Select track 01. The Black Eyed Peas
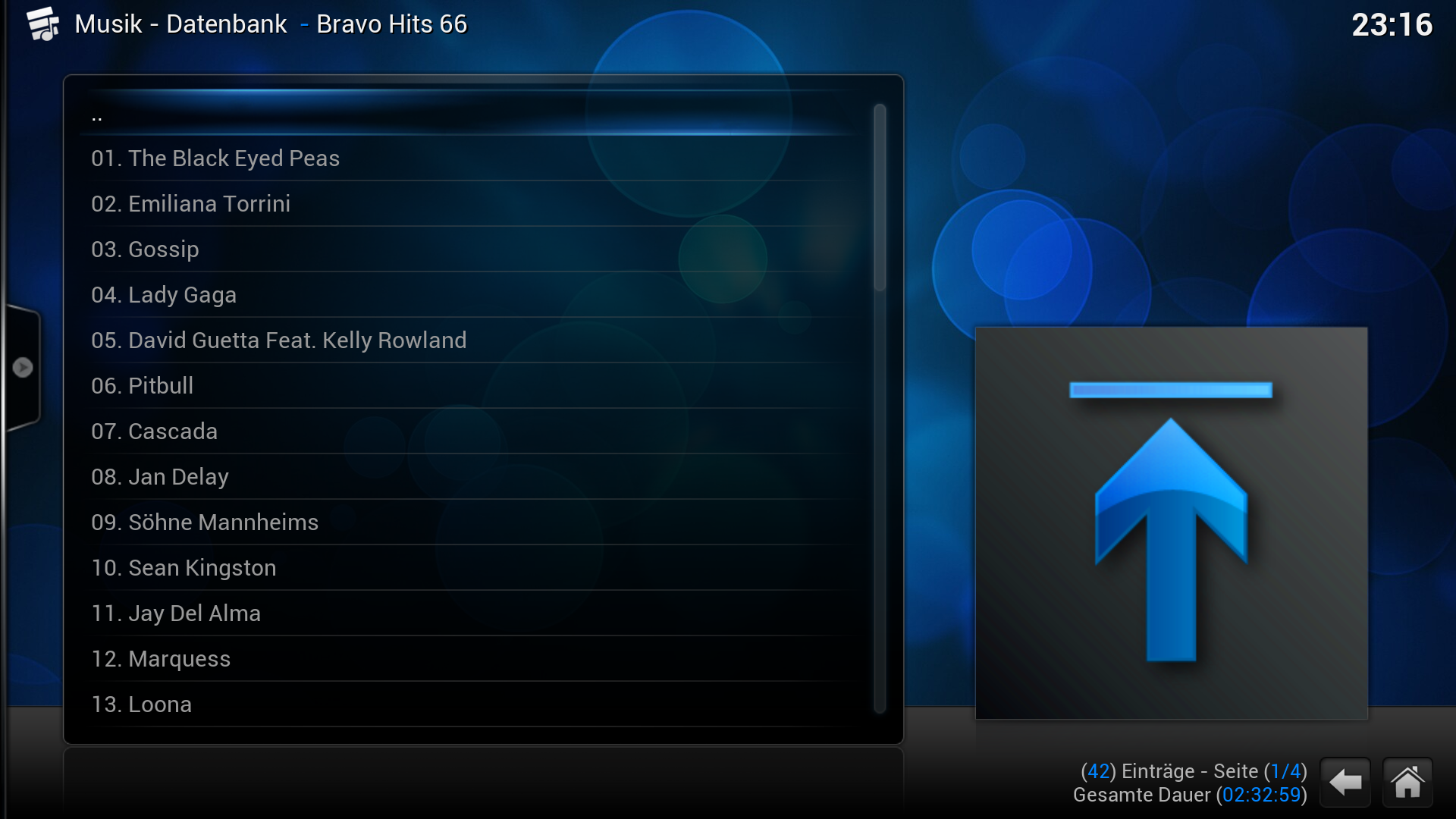This screenshot has height=819, width=1456. 470,158
